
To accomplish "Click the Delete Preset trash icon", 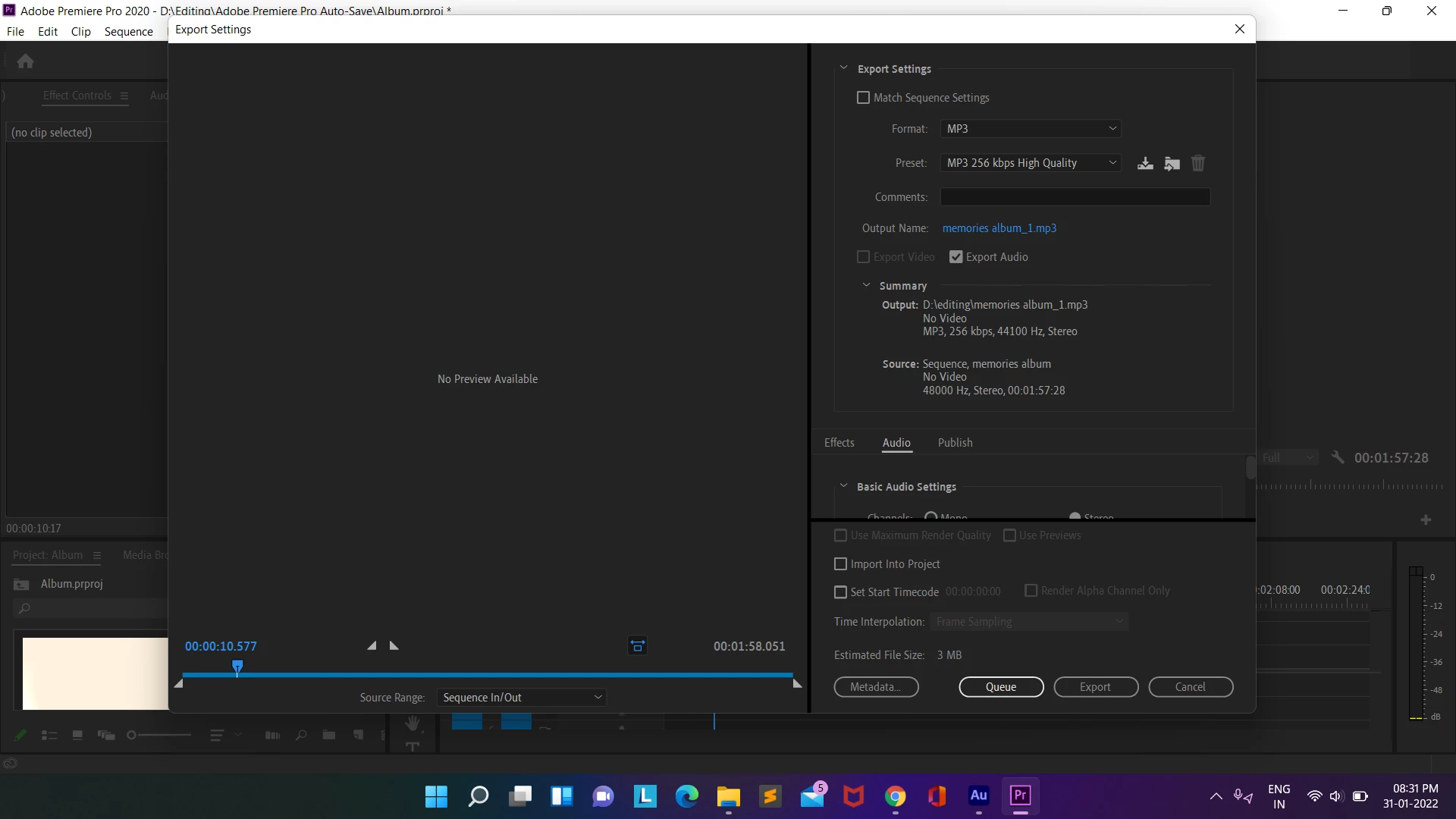I will pyautogui.click(x=1198, y=163).
